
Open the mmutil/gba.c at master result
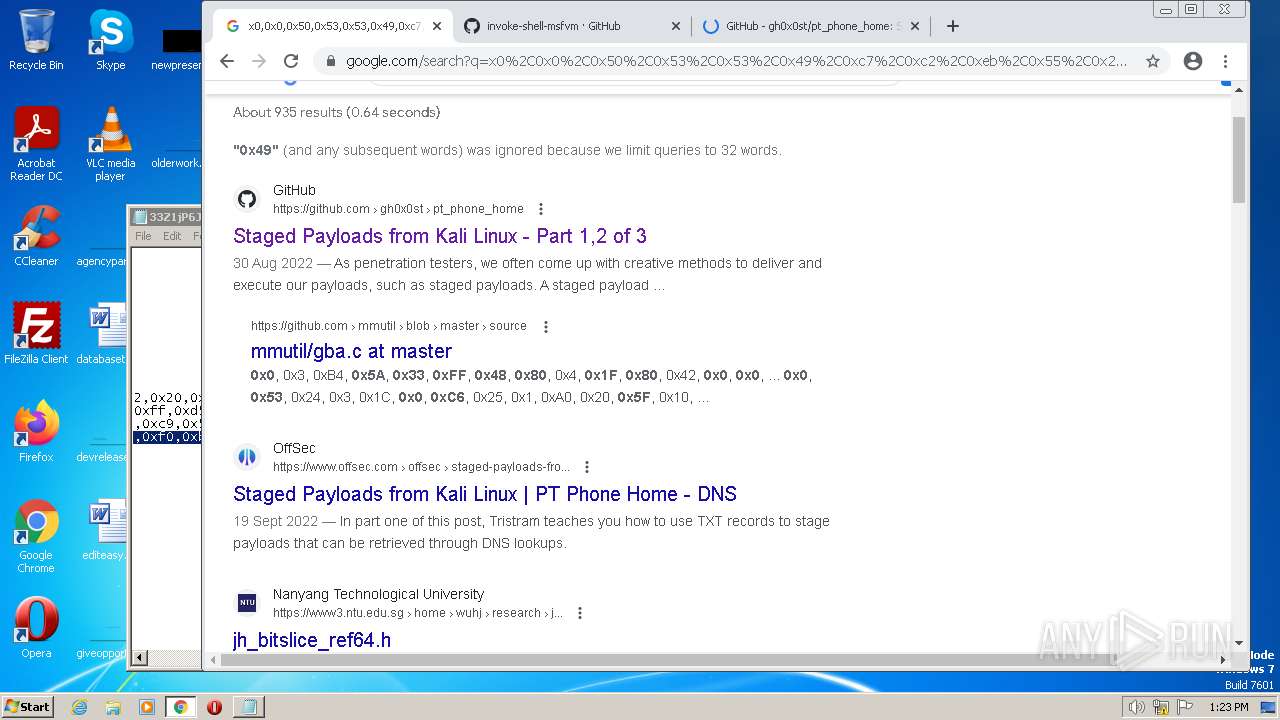(351, 351)
